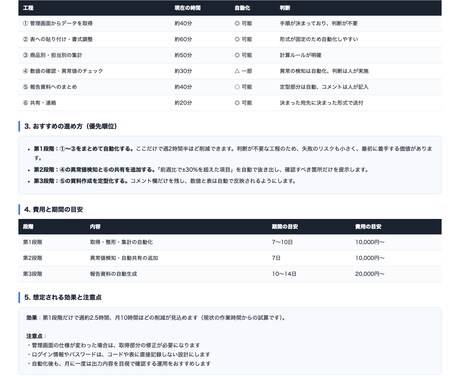Click the "10〜14日" period cell
This screenshot has width=460, height=380.
click(284, 274)
